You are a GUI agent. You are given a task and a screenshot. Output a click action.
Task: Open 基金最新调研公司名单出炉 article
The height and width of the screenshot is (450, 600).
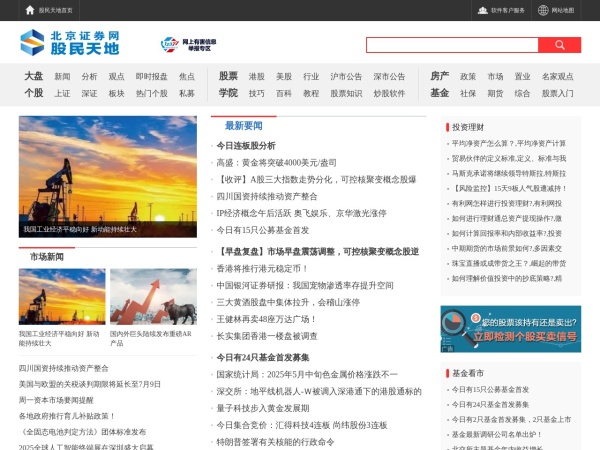(x=497, y=434)
